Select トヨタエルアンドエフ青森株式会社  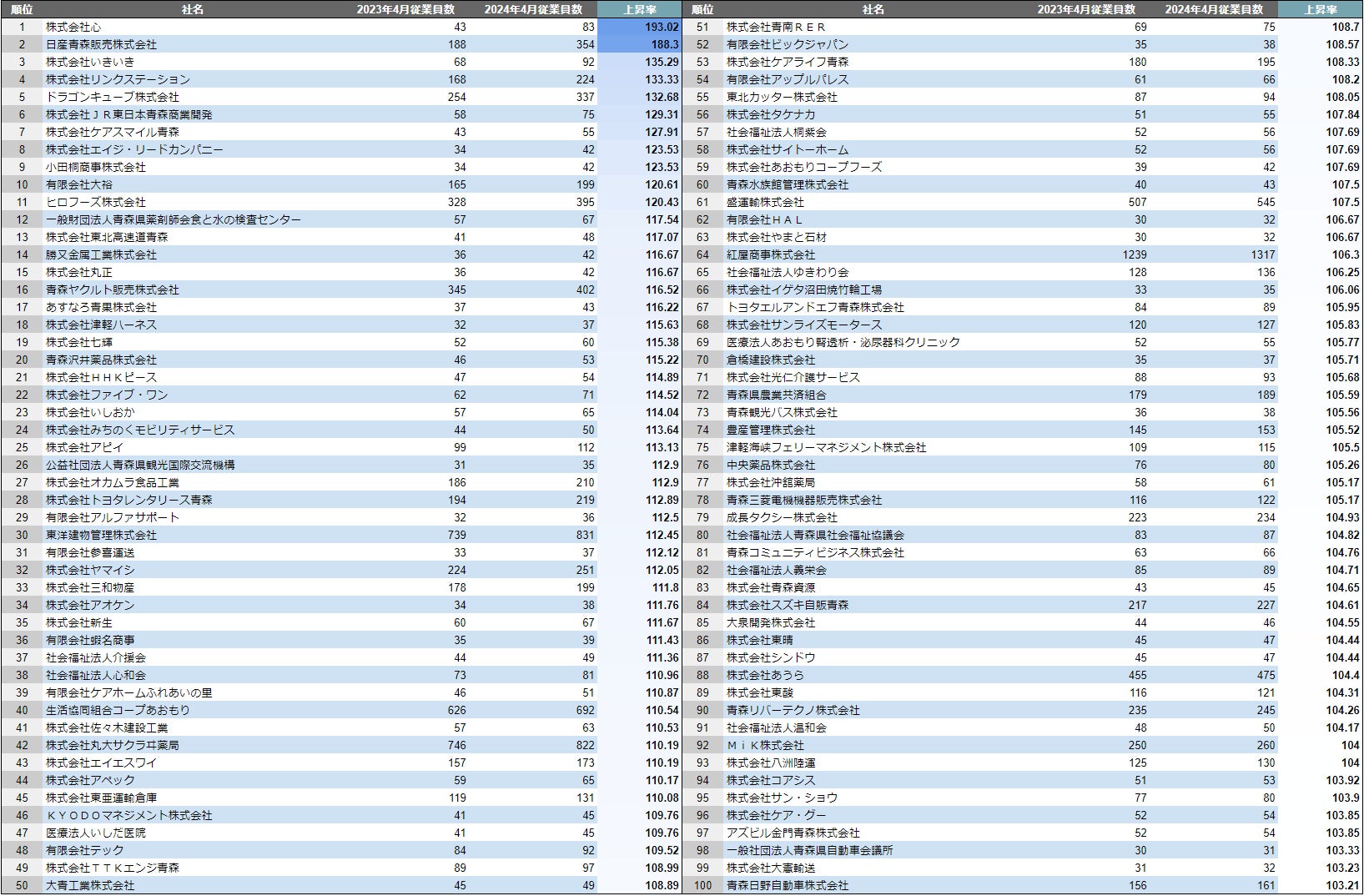tap(815, 307)
